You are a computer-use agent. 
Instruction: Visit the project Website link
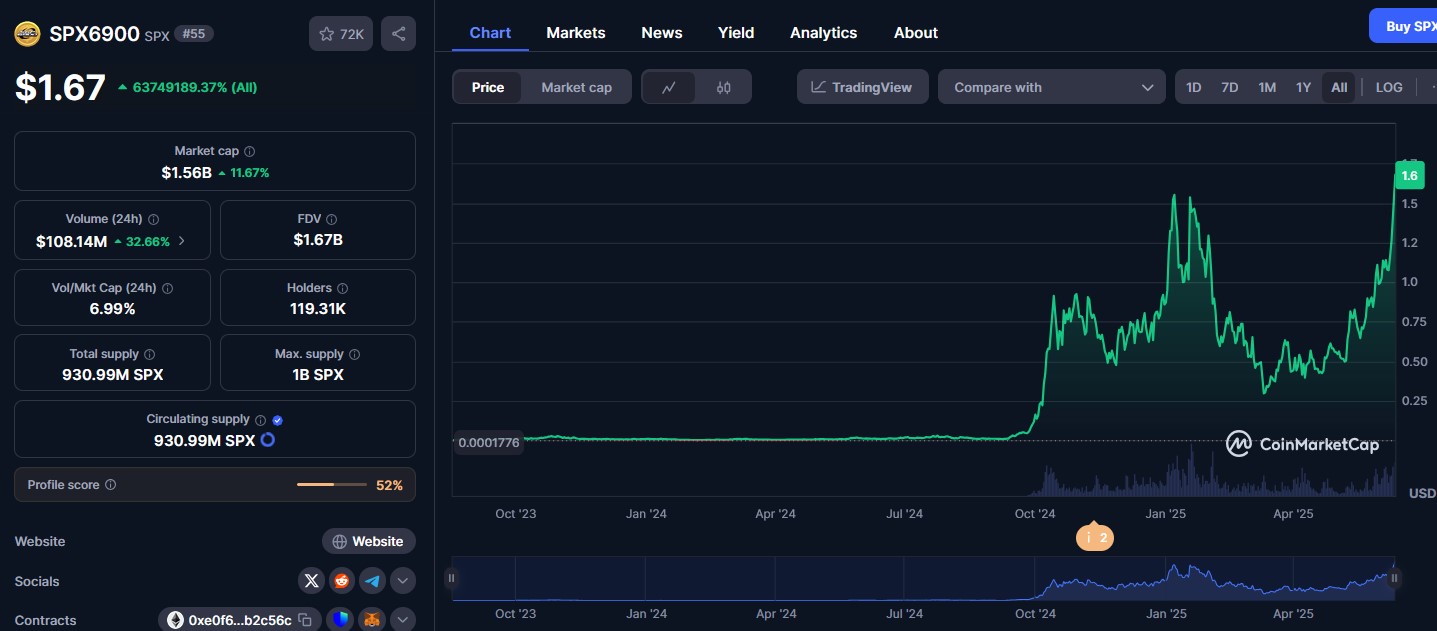click(x=368, y=541)
